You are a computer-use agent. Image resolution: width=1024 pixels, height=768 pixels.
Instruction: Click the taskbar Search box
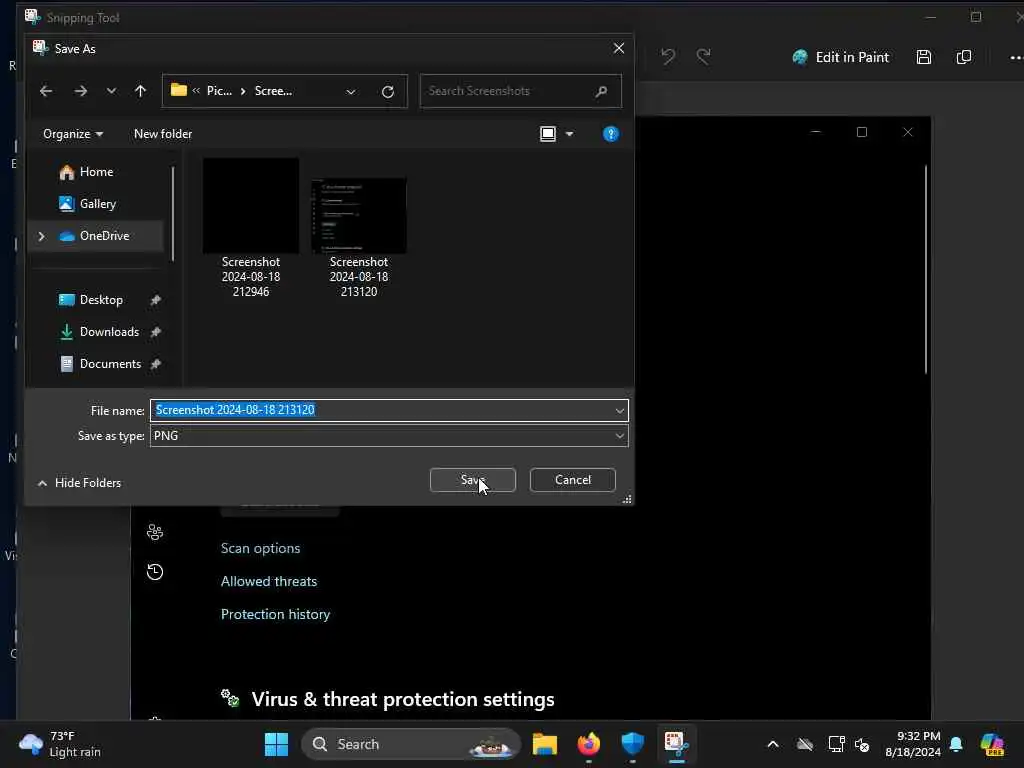(x=411, y=744)
